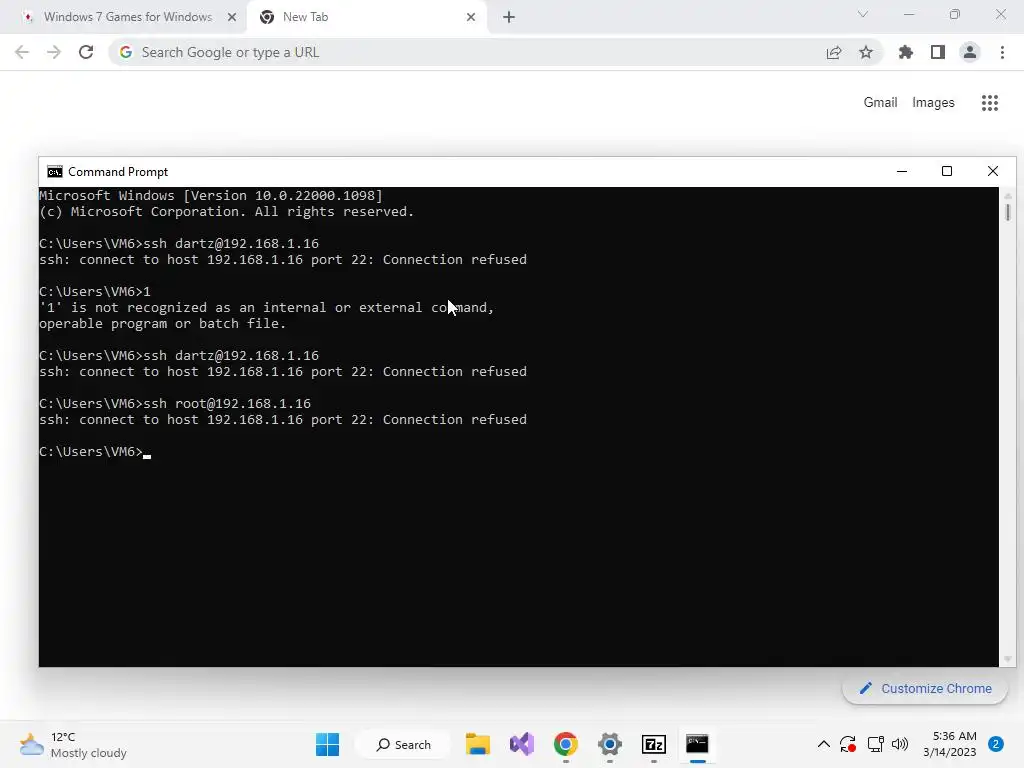The height and width of the screenshot is (768, 1024).
Task: Click sync update tray icon
Action: pyautogui.click(x=848, y=744)
